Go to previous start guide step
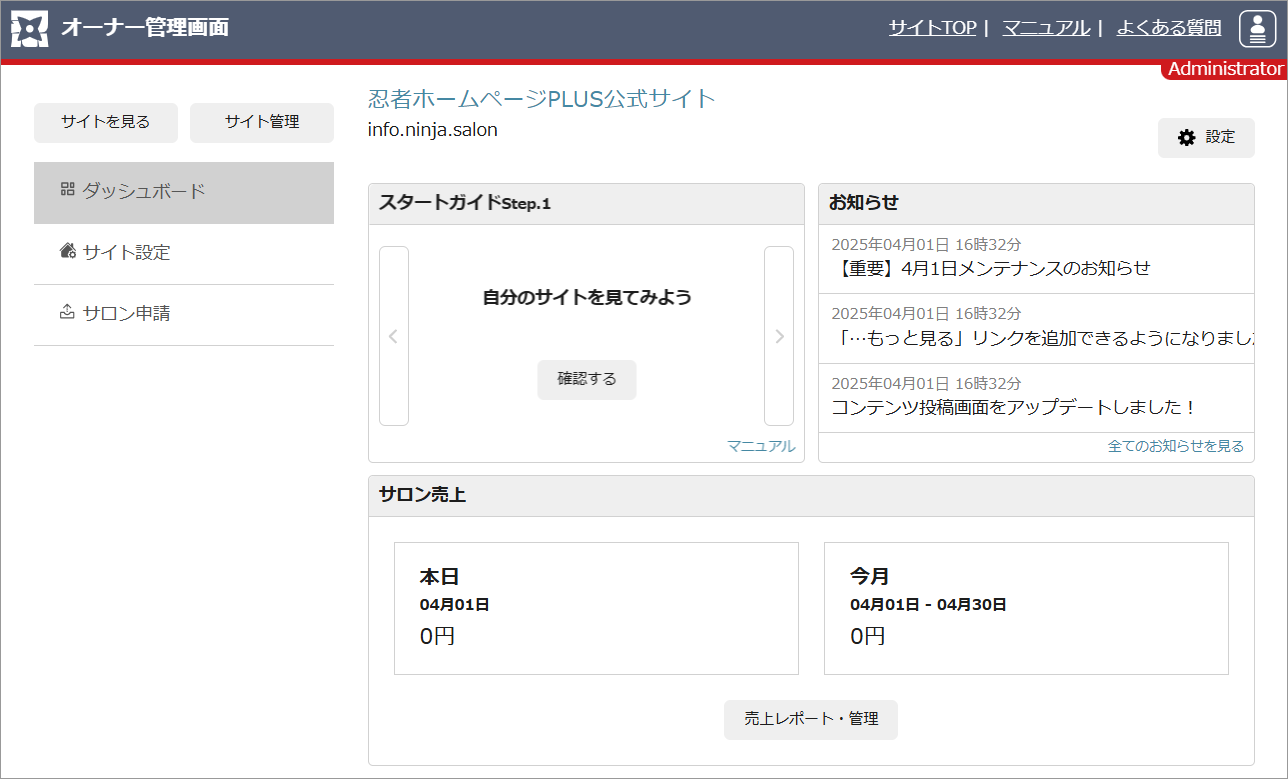This screenshot has height=779, width=1288. [x=394, y=336]
